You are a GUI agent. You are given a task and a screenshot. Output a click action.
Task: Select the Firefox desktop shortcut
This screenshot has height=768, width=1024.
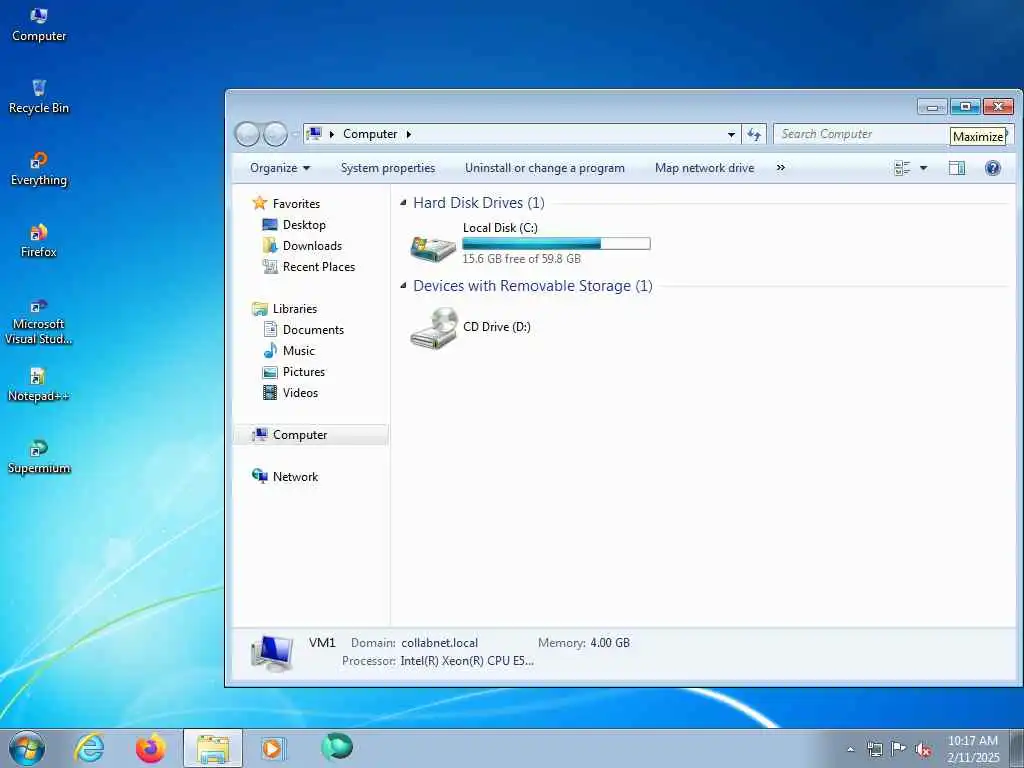pyautogui.click(x=39, y=240)
